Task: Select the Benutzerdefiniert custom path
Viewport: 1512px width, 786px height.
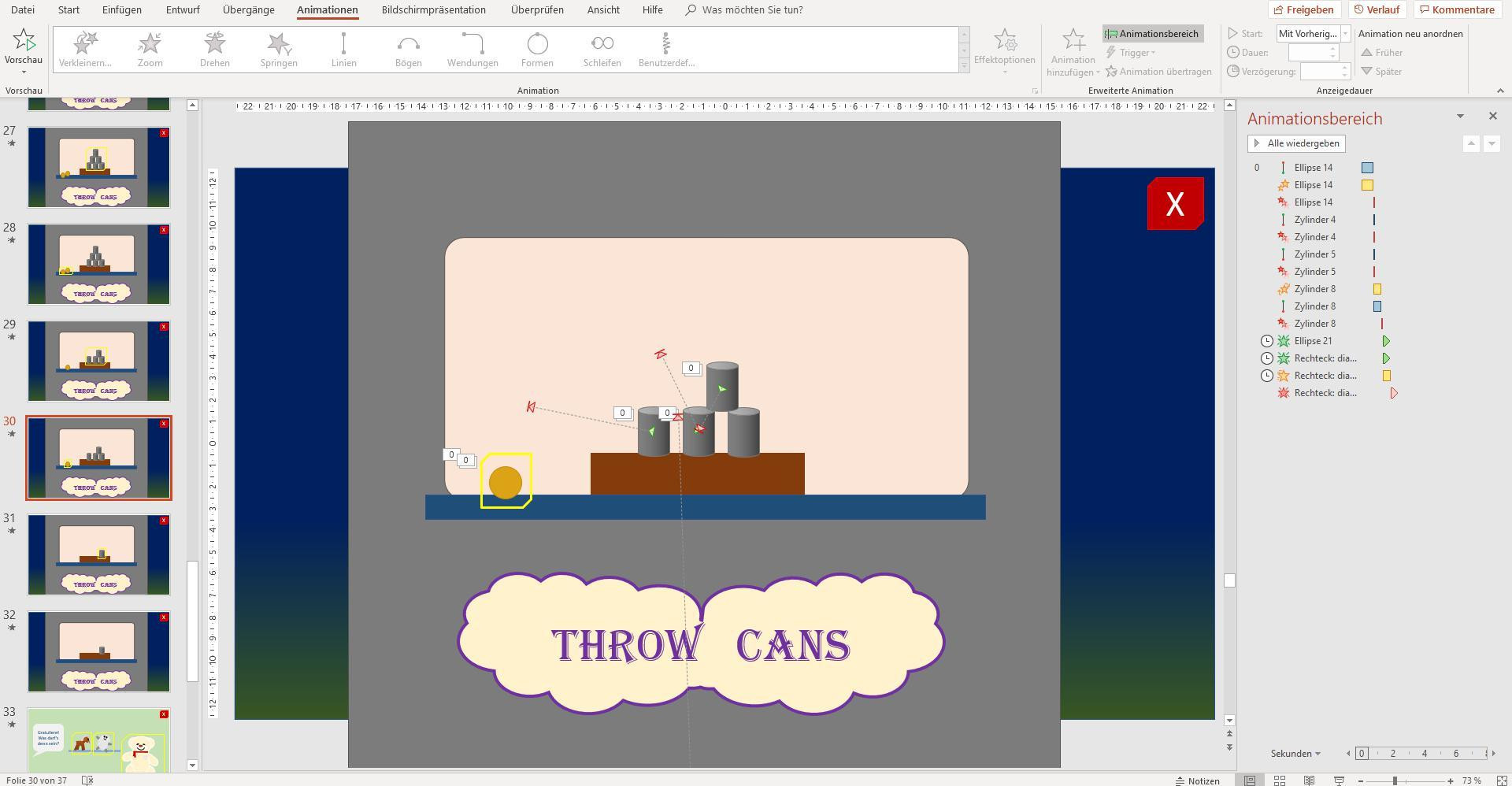Action: click(666, 50)
